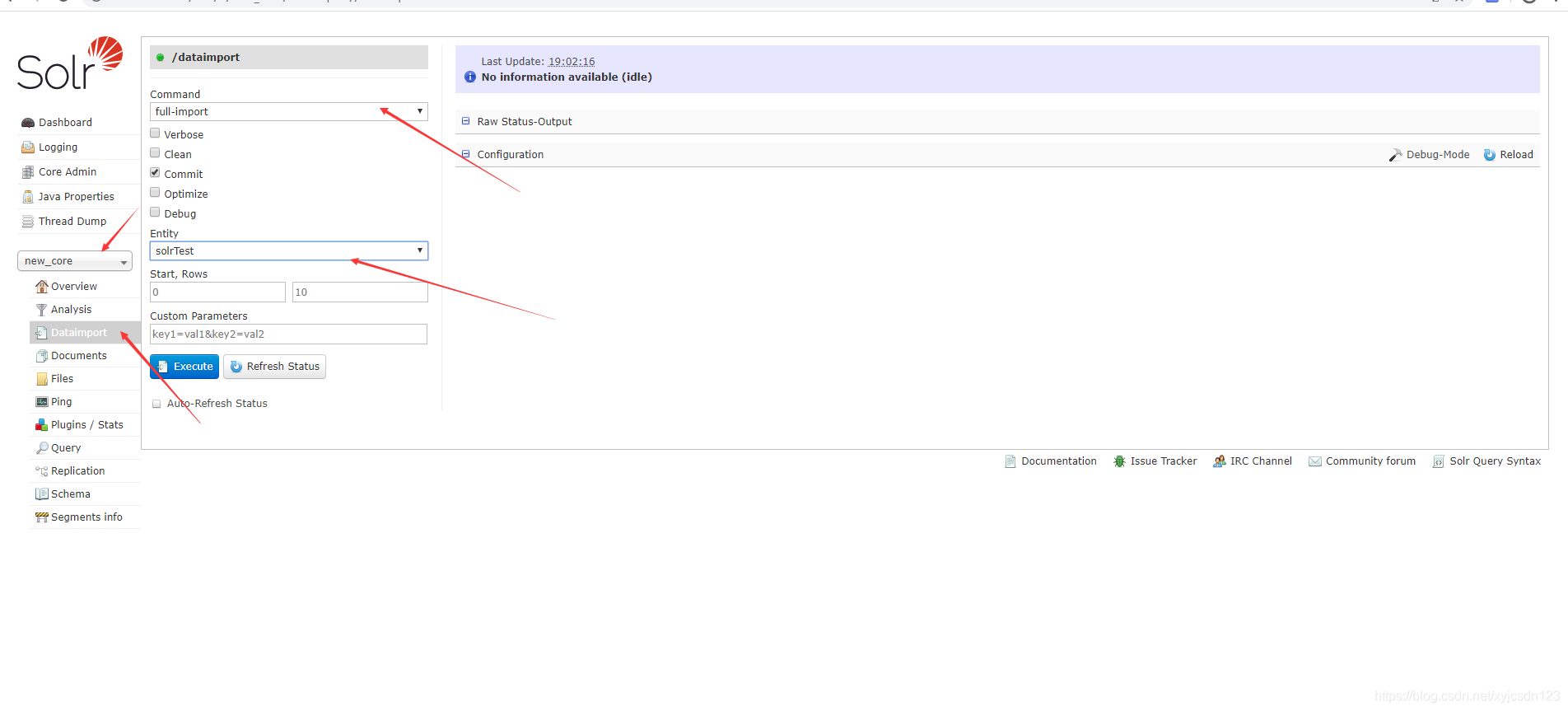This screenshot has width=1568, height=711.
Task: Click the Ping monitor icon
Action: click(x=41, y=402)
